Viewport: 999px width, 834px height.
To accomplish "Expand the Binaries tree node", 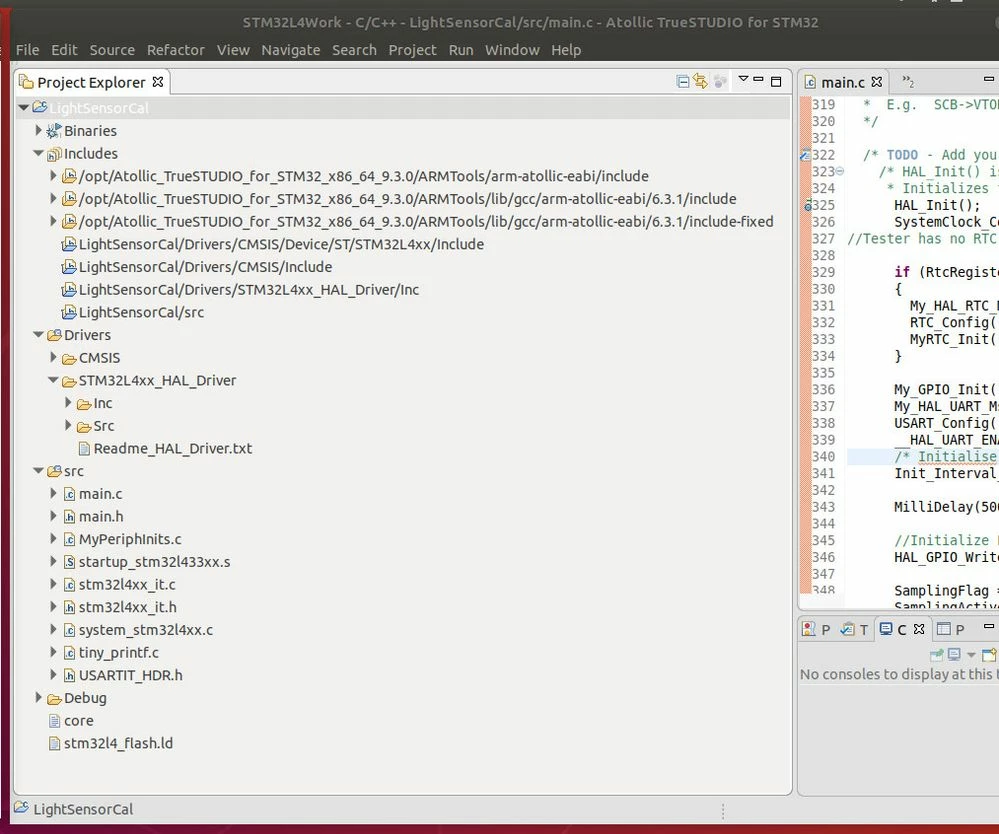I will click(38, 131).
